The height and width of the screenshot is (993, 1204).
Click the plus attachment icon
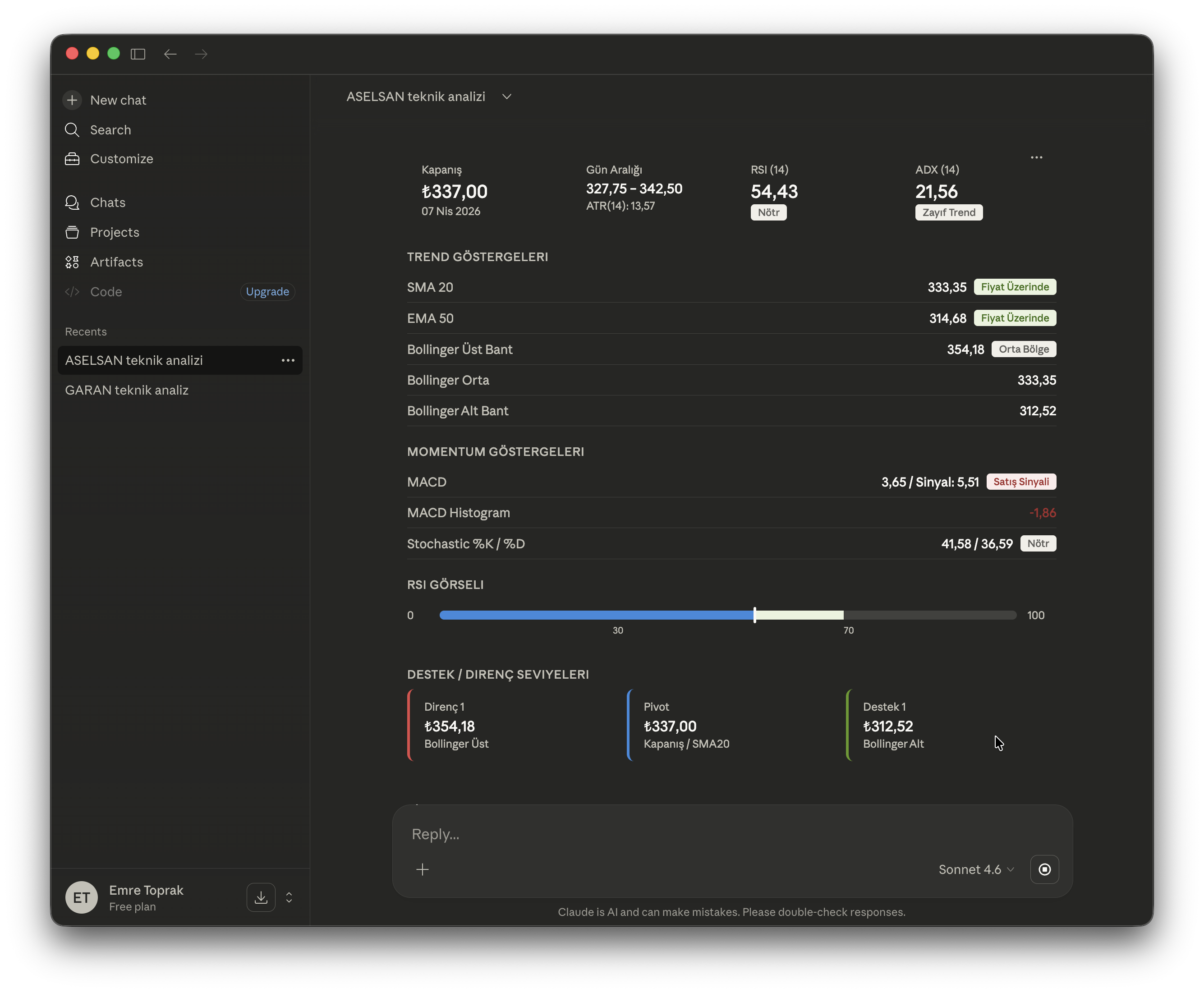tap(422, 869)
